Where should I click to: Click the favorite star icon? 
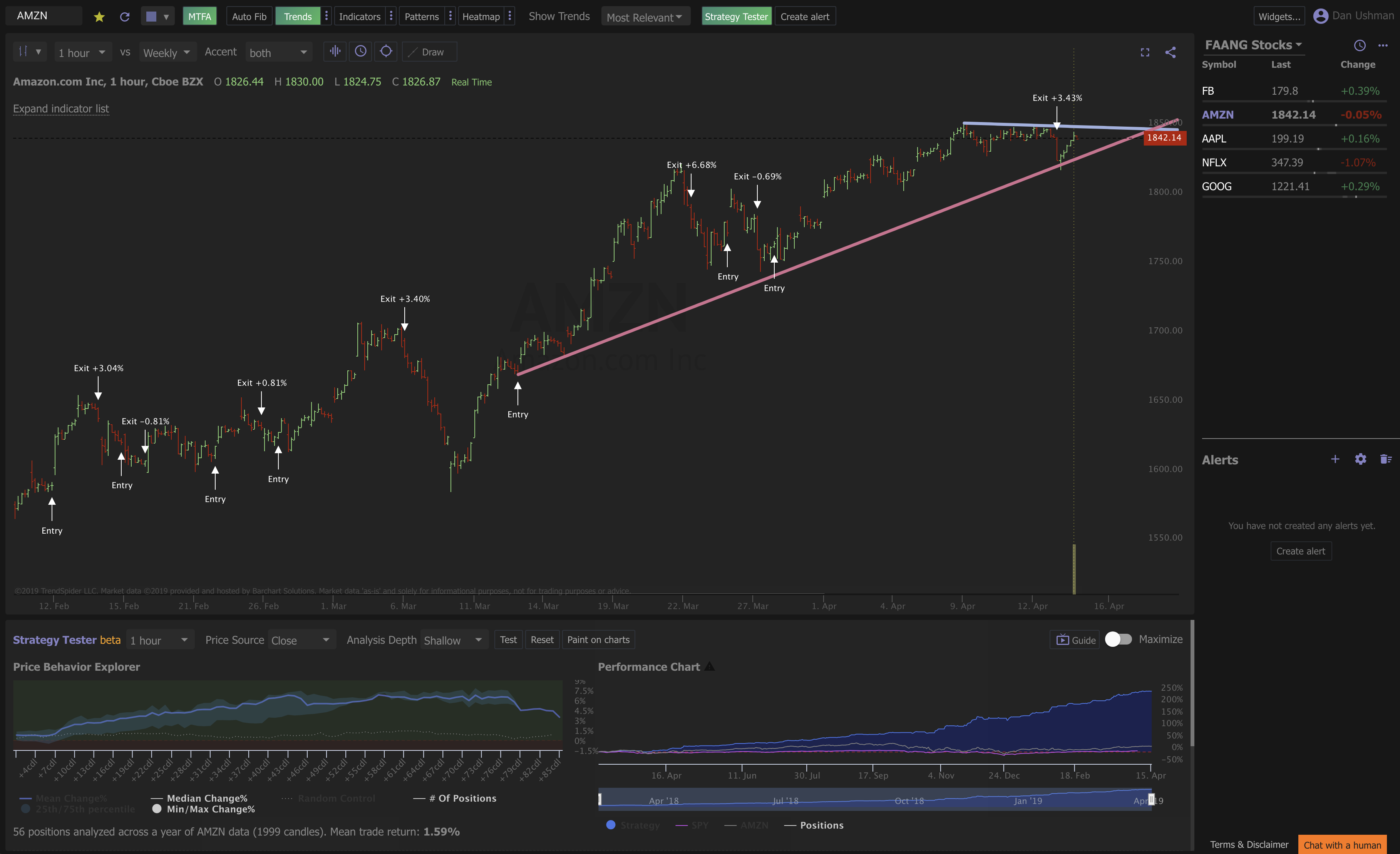point(99,17)
